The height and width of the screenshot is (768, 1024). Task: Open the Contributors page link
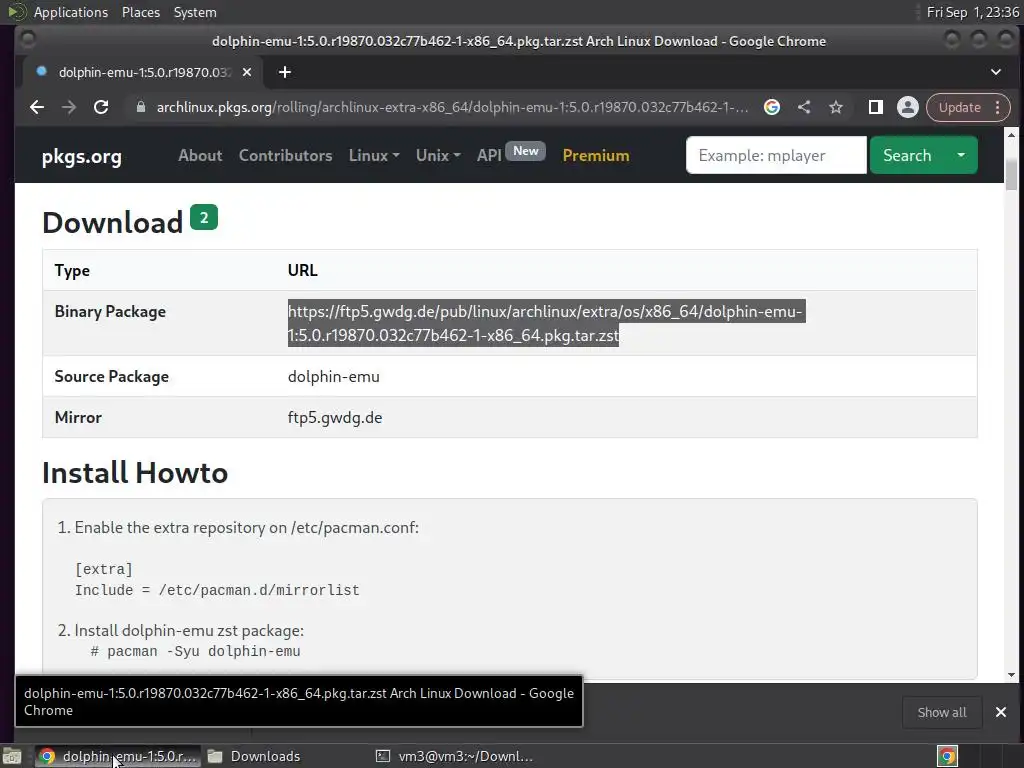click(x=285, y=155)
